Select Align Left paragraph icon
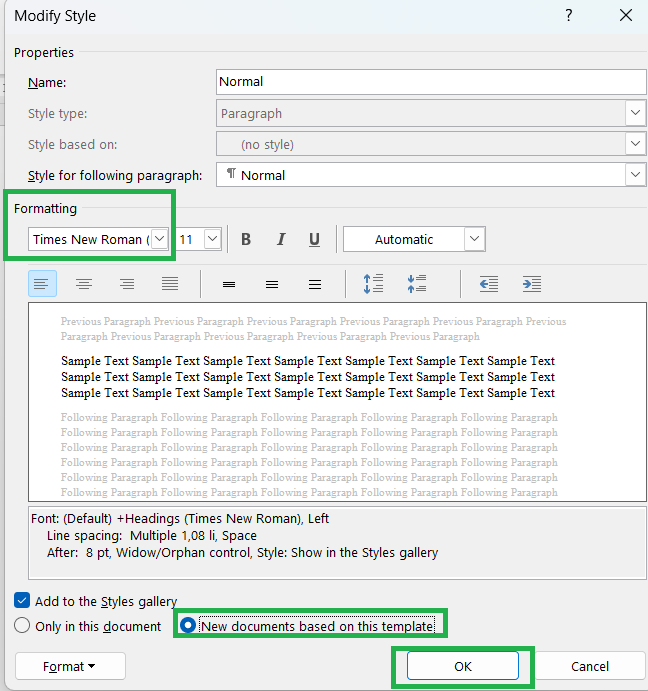Image resolution: width=648 pixels, height=691 pixels. (42, 284)
